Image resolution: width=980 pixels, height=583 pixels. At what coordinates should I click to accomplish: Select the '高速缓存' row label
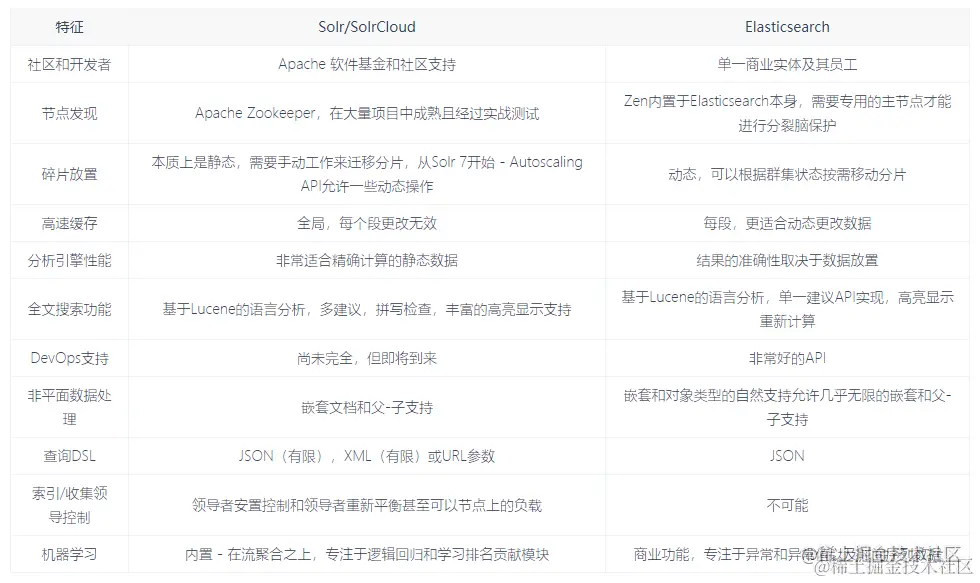(69, 223)
